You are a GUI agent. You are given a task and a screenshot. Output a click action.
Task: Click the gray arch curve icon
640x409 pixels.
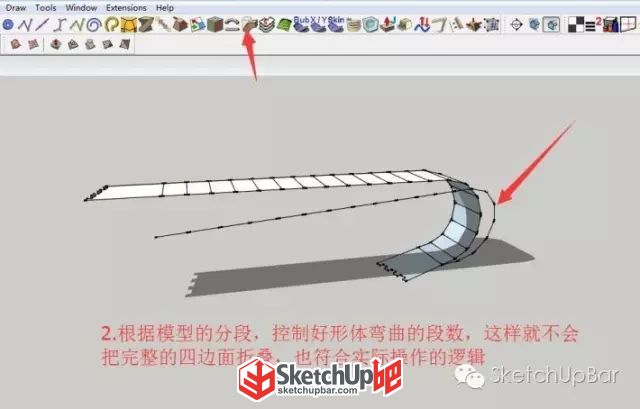[x=232, y=25]
